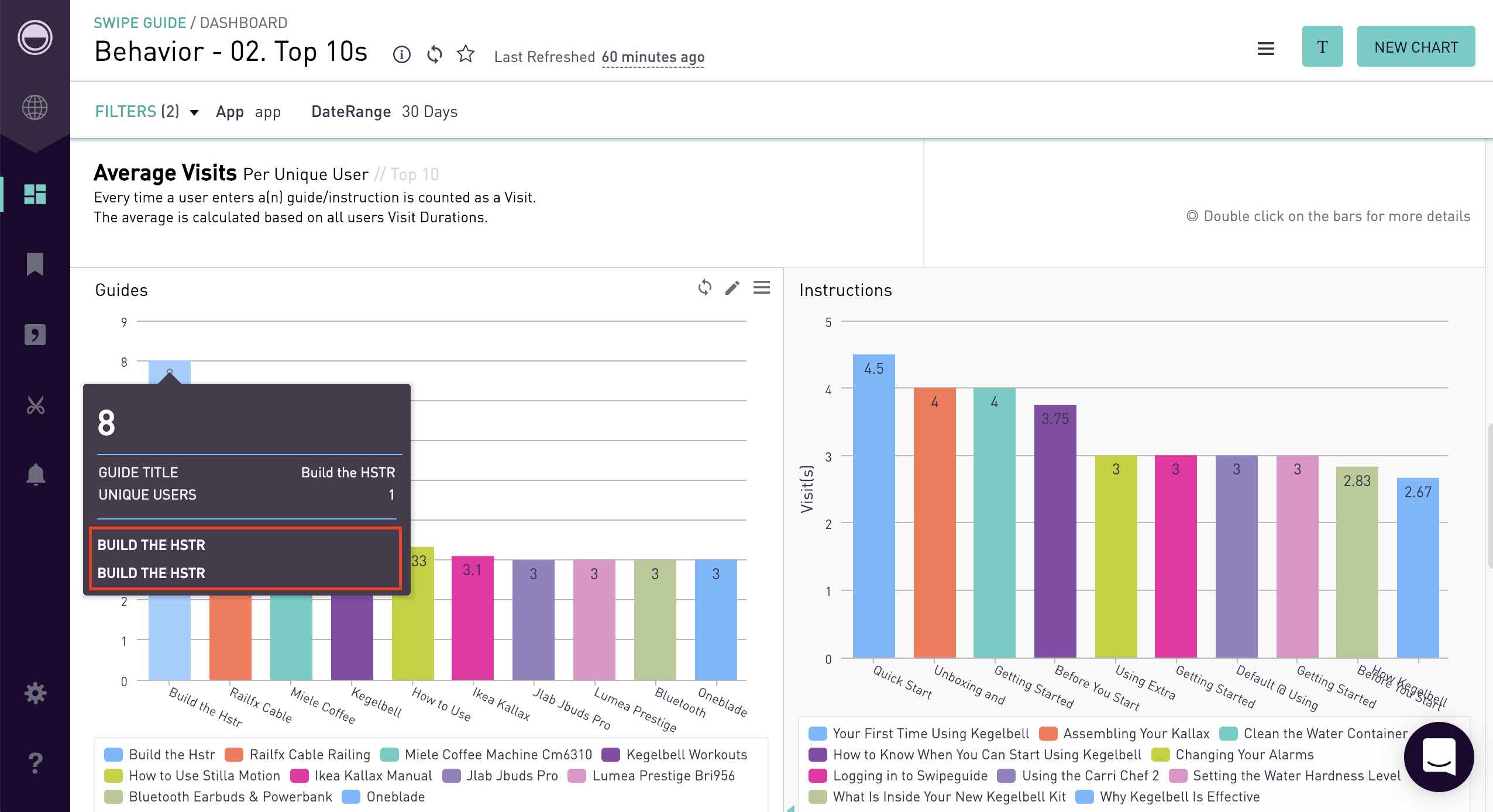Toggle the Oneblade legend series
The height and width of the screenshot is (812, 1493).
click(x=383, y=797)
